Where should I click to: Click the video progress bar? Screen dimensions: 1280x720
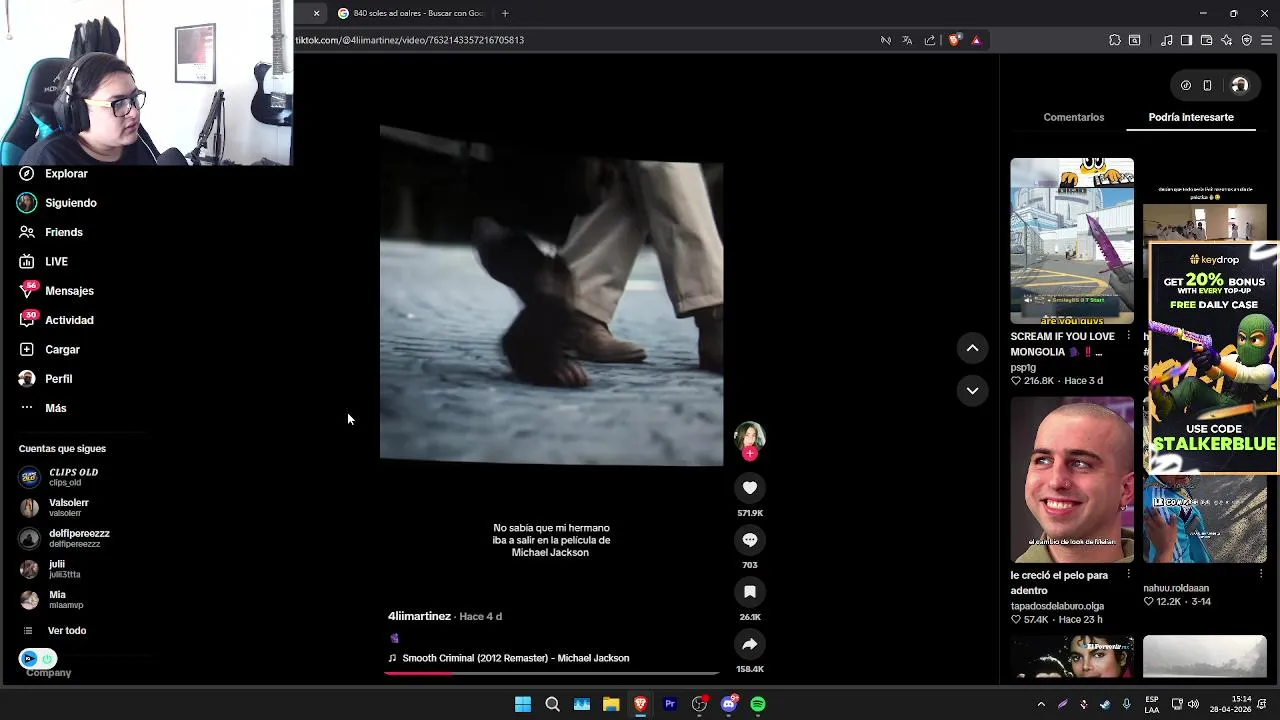[x=552, y=673]
